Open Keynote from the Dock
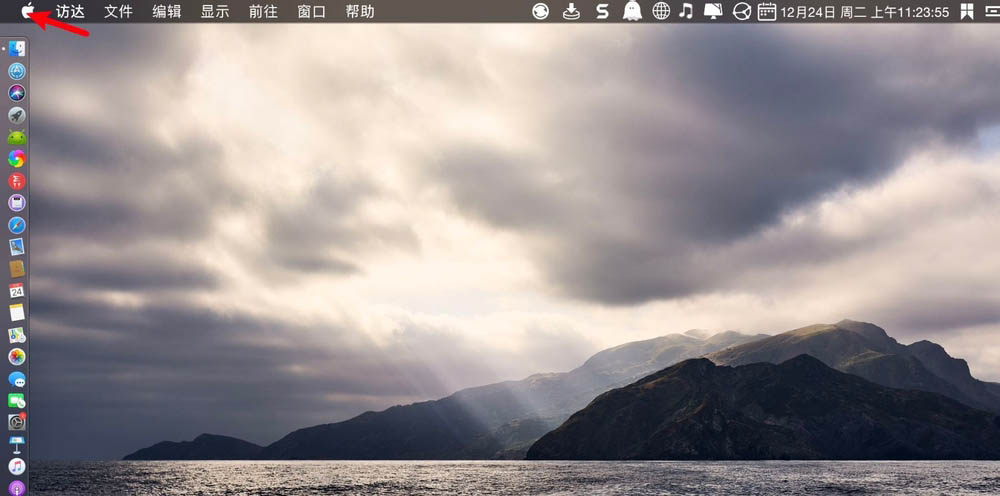 click(x=17, y=444)
